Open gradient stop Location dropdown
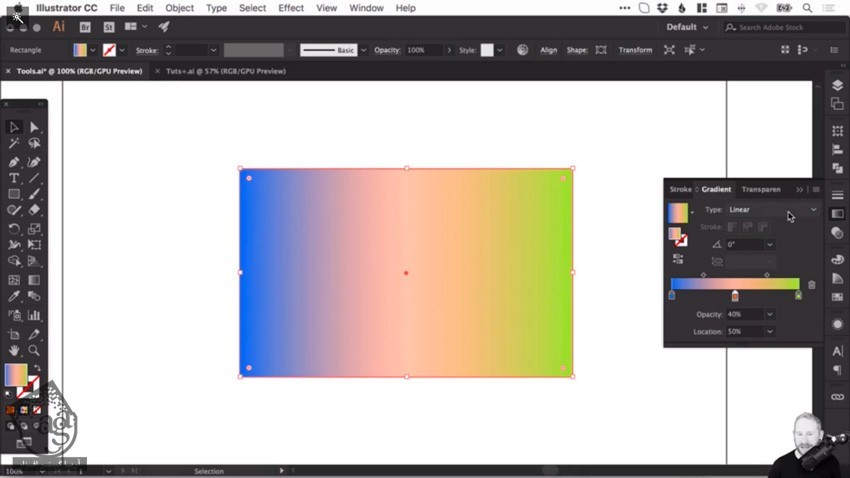This screenshot has height=478, width=850. click(x=770, y=332)
